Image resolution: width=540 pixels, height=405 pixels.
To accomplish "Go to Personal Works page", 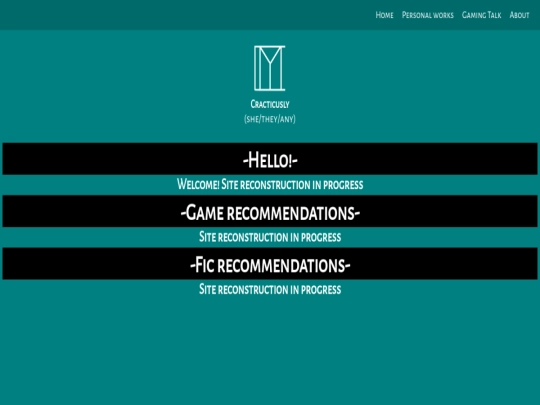I will 428,15.
